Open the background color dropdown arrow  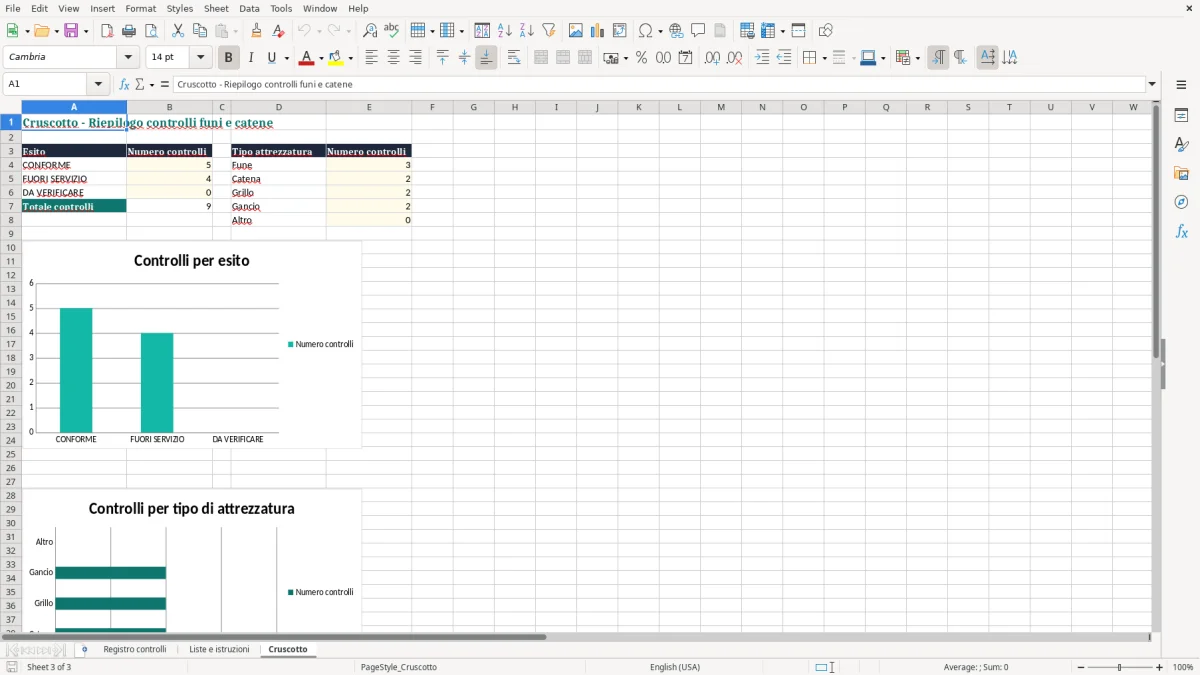(350, 58)
